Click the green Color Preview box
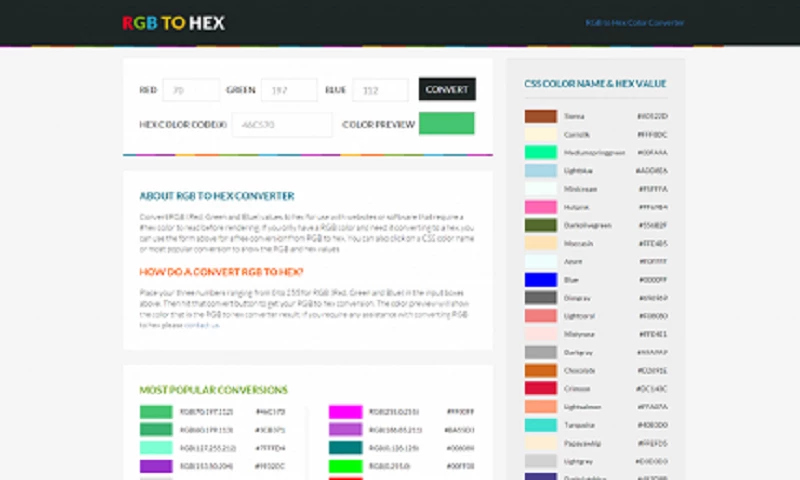800x480 pixels. pyautogui.click(x=447, y=123)
